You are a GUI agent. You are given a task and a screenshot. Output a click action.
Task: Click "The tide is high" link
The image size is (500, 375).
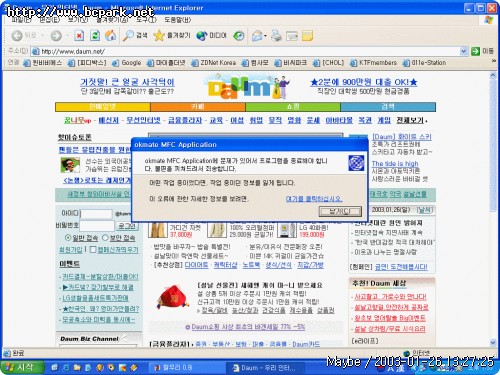pos(395,163)
